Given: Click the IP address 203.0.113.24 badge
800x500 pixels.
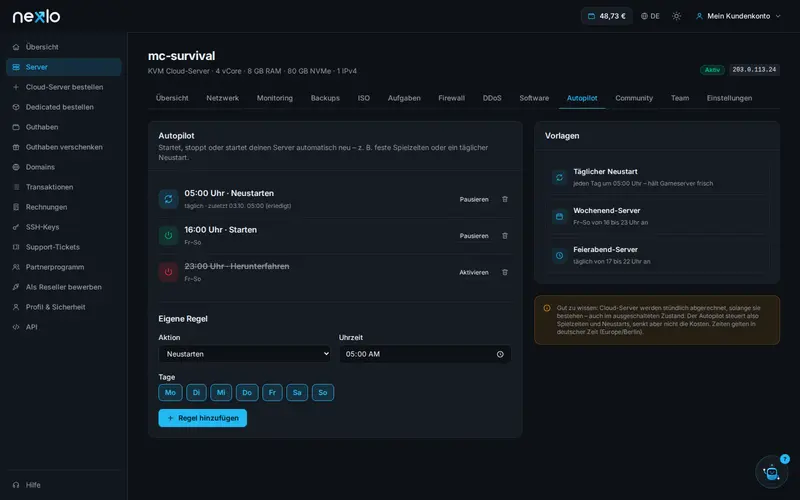Looking at the screenshot, I should [x=754, y=69].
